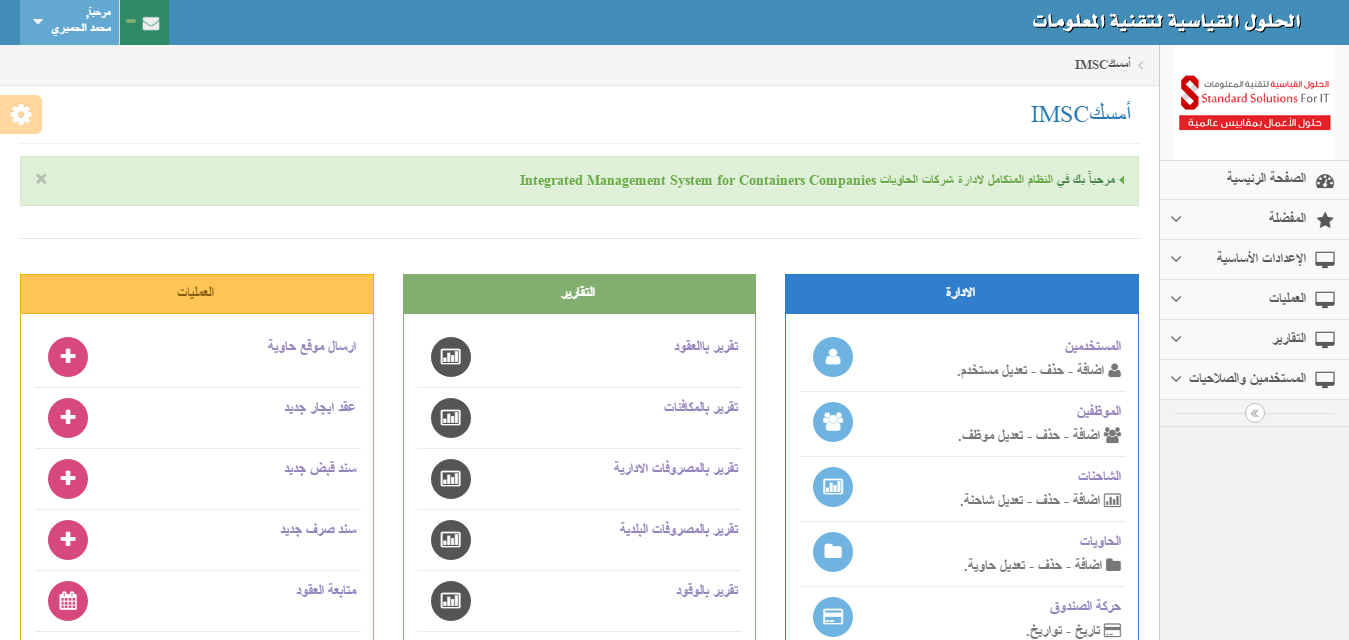Open the الإعدادات الأساسية sidebar menu item
Viewport: 1349px width, 640px height.
[1254, 260]
